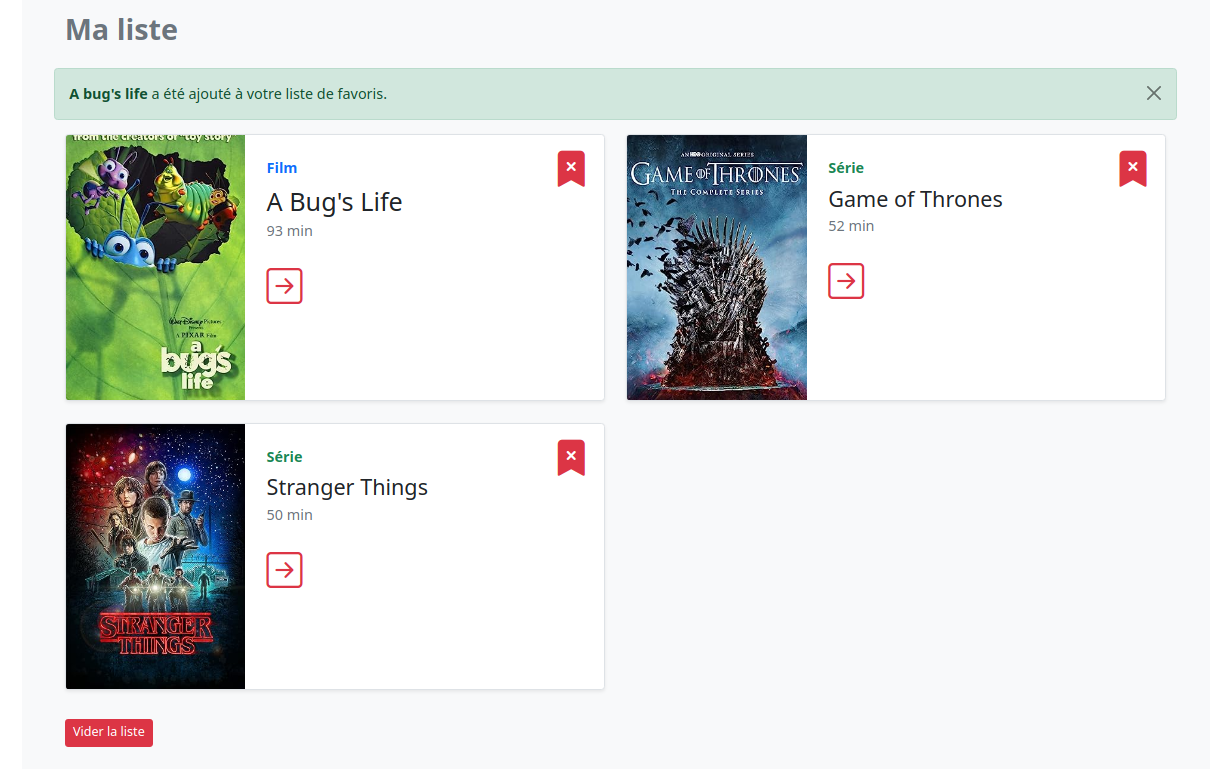The image size is (1232, 769).
Task: Remove Game of Thrones bookmark icon
Action: tap(1133, 169)
